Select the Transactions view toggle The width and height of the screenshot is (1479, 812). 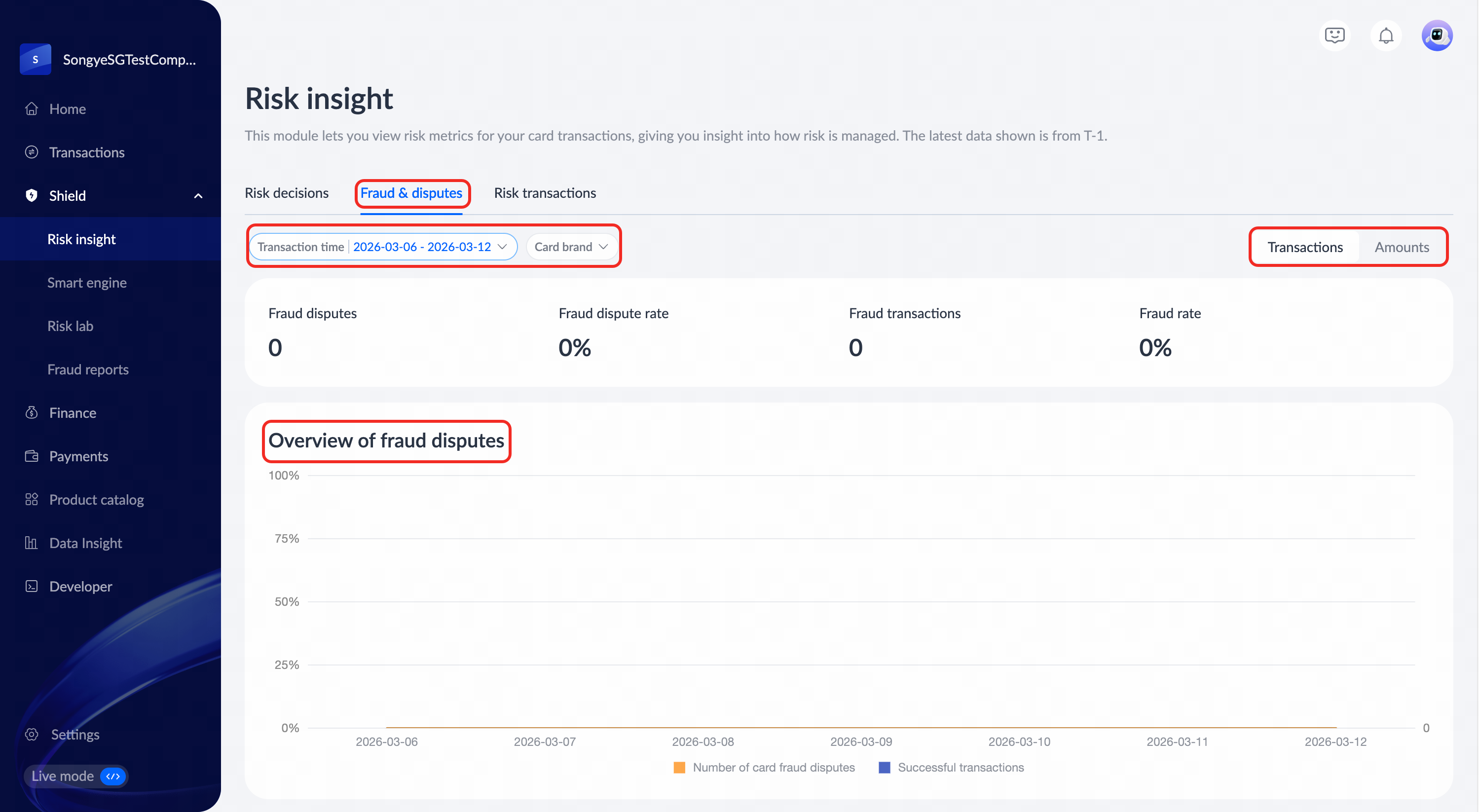coord(1304,247)
